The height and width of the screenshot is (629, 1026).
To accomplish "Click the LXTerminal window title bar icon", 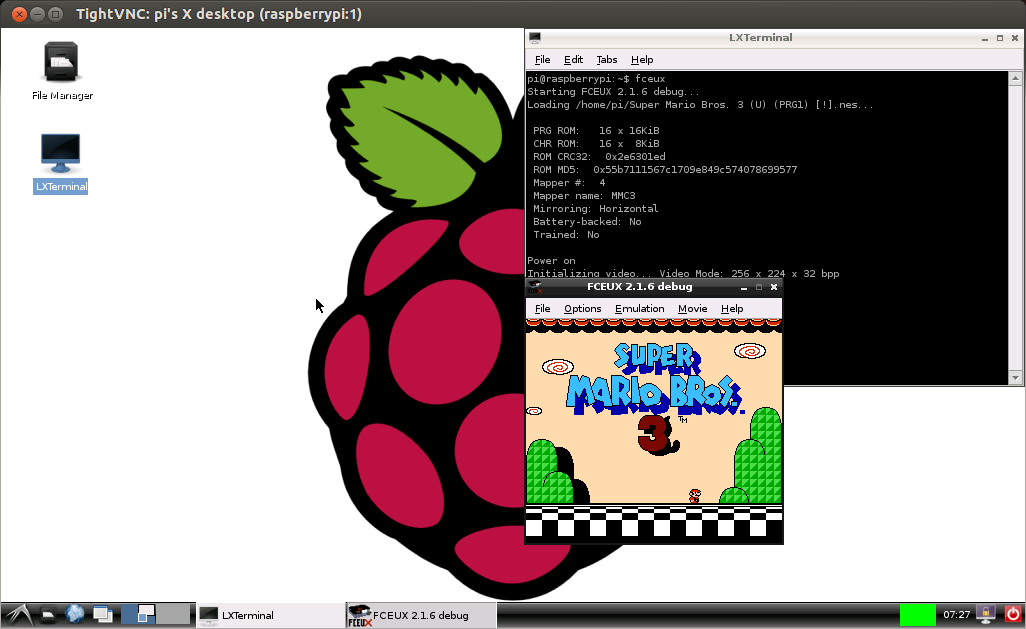I will (x=535, y=38).
